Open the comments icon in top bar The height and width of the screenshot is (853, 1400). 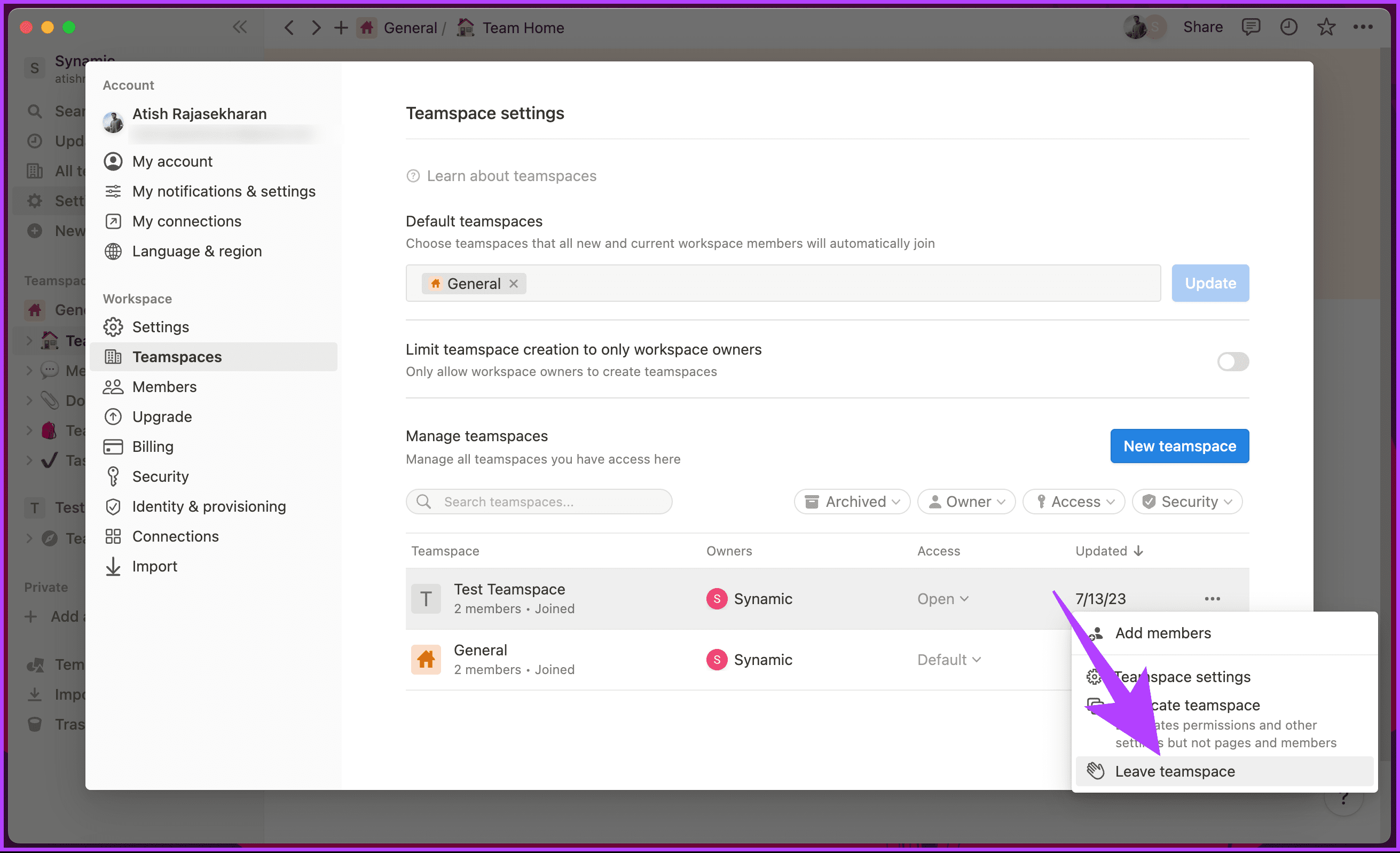click(1250, 27)
